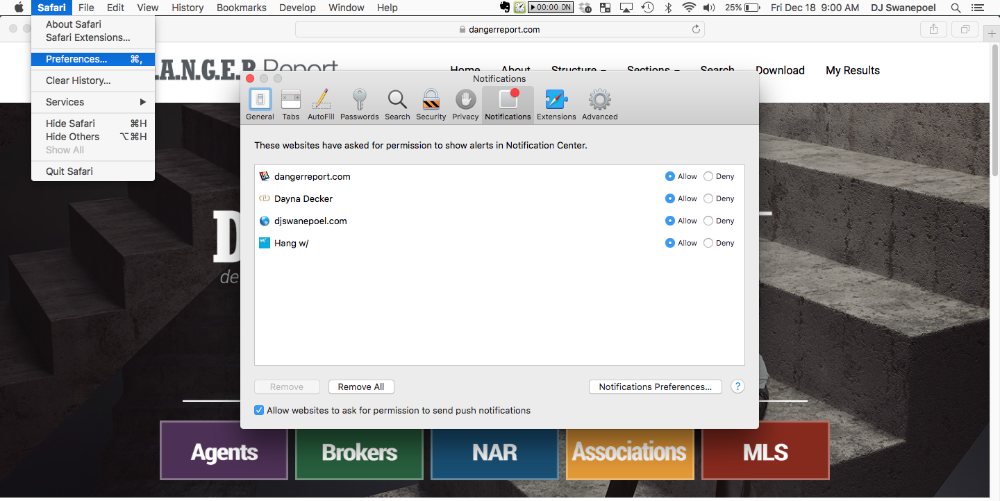Open the AutoFill preferences pane
1000x501 pixels.
coord(321,104)
